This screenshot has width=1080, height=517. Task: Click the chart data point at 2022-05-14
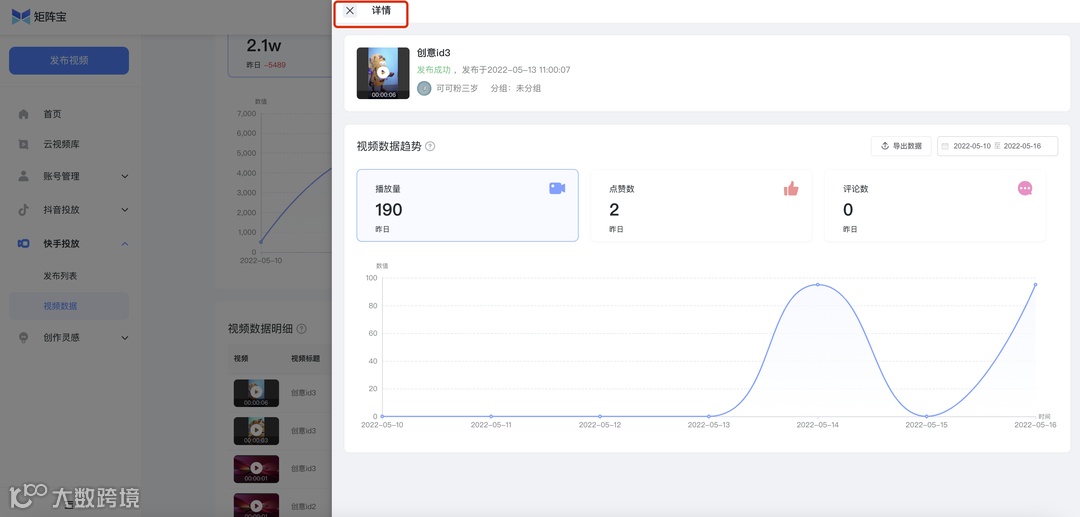tap(818, 284)
